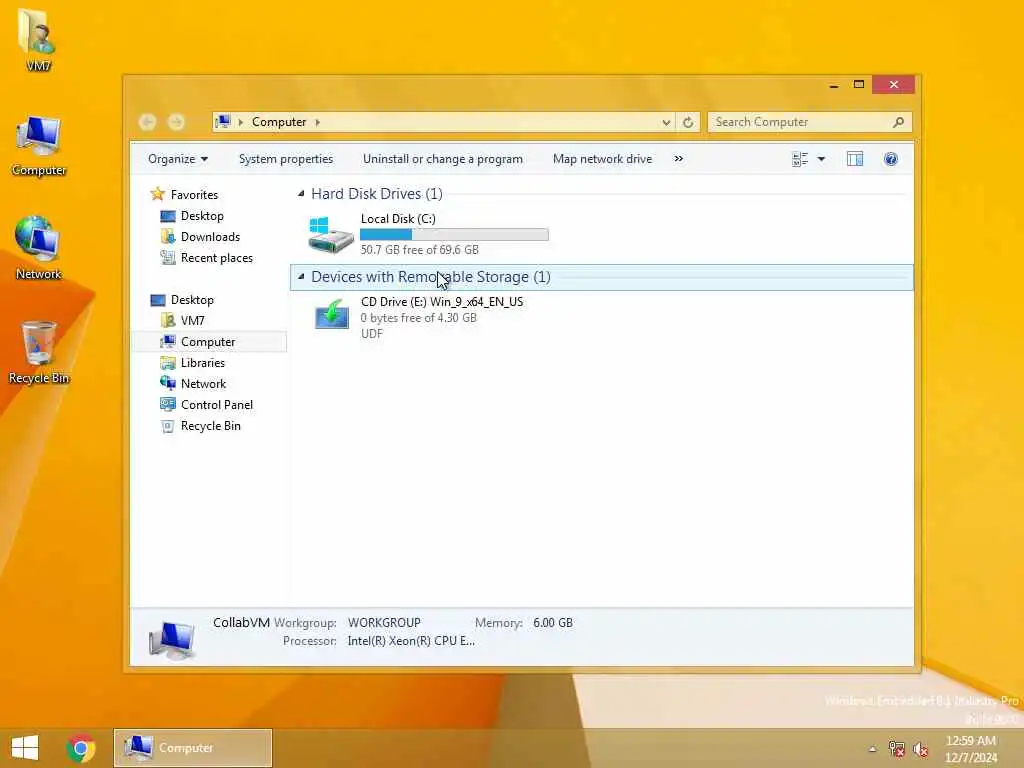Launch Google Chrome from the taskbar
This screenshot has width=1024, height=768.
tap(81, 748)
